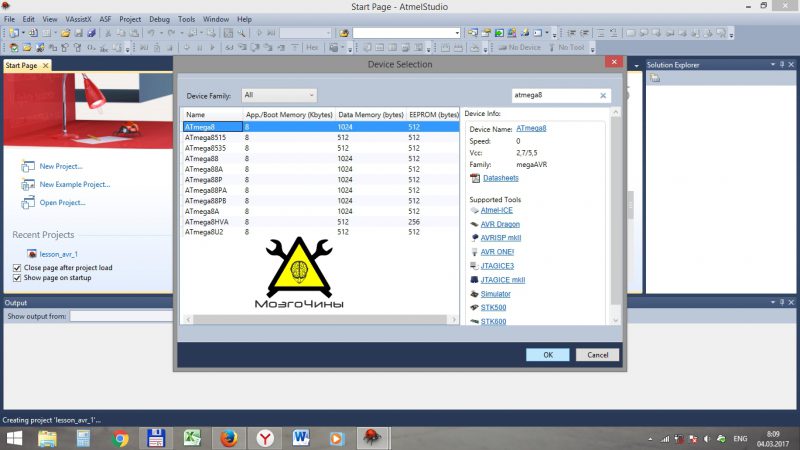Image resolution: width=800 pixels, height=450 pixels.
Task: Open the Output panel window options dropdown arrow
Action: click(x=772, y=303)
